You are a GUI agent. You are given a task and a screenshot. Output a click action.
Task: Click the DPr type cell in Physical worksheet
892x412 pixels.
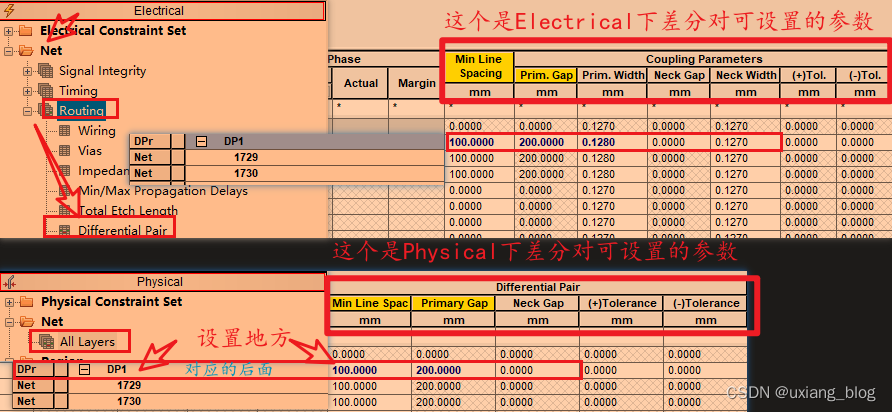[34, 369]
